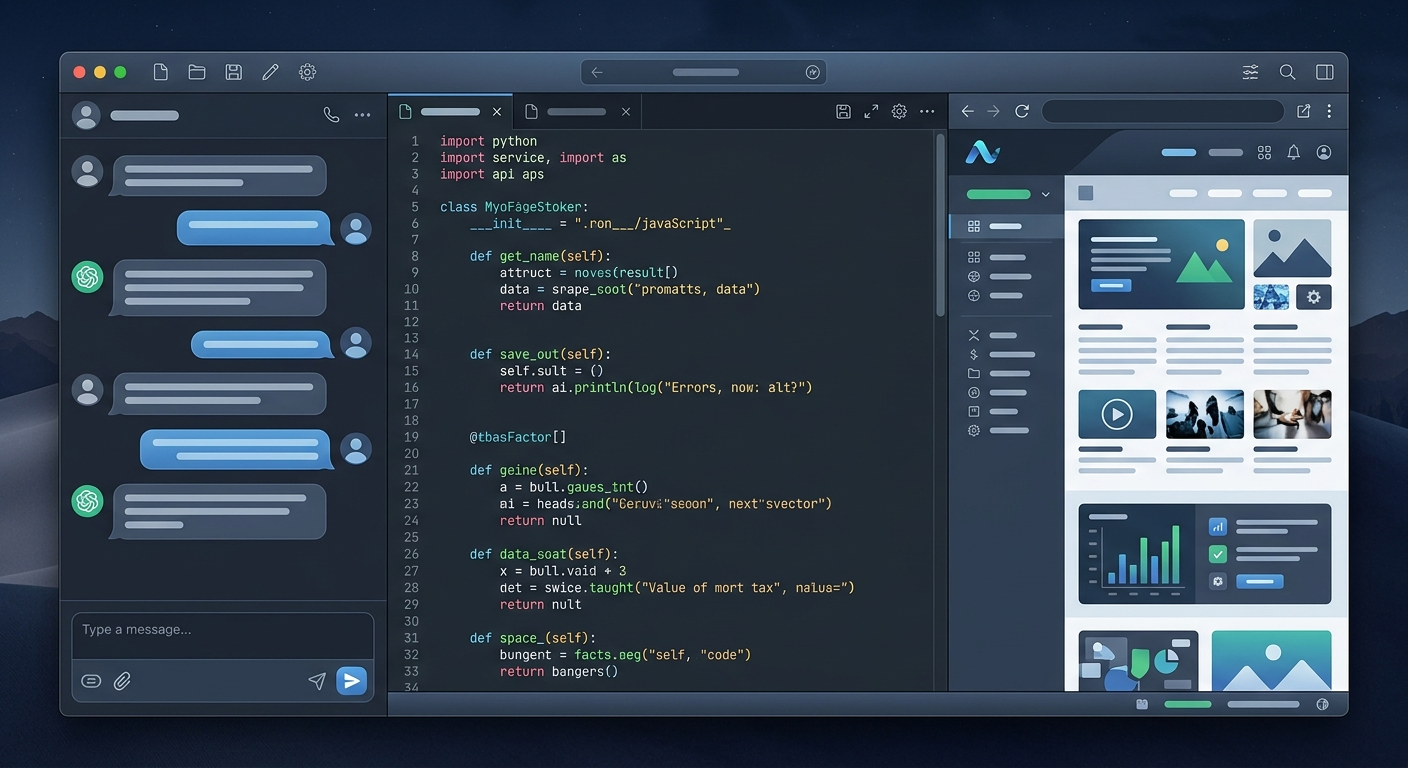Image resolution: width=1408 pixels, height=768 pixels.
Task: Attach a file using the paperclip icon
Action: point(122,681)
